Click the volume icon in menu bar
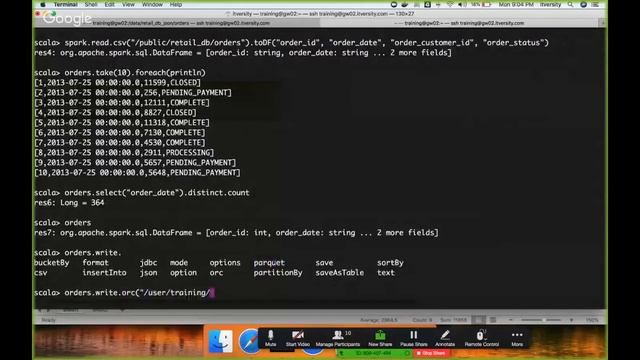640x360 pixels. tap(462, 4)
